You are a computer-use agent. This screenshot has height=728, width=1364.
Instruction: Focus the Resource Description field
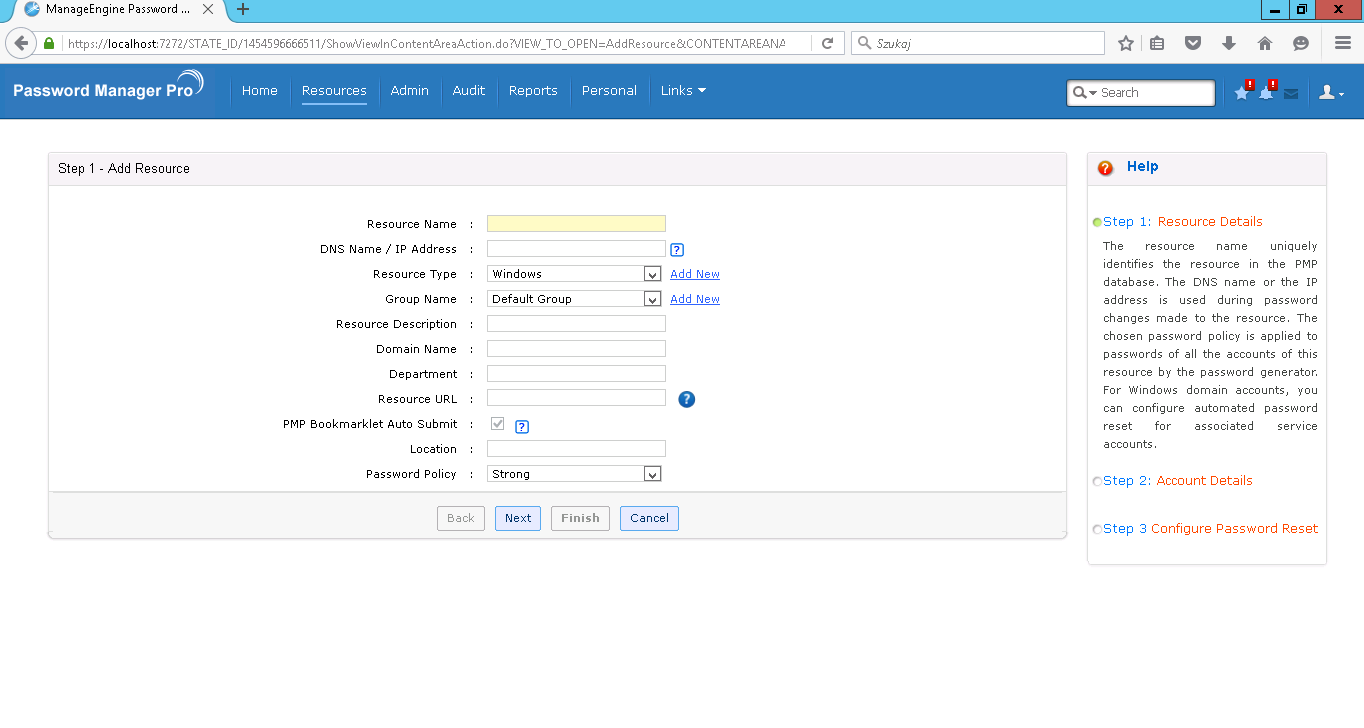576,324
